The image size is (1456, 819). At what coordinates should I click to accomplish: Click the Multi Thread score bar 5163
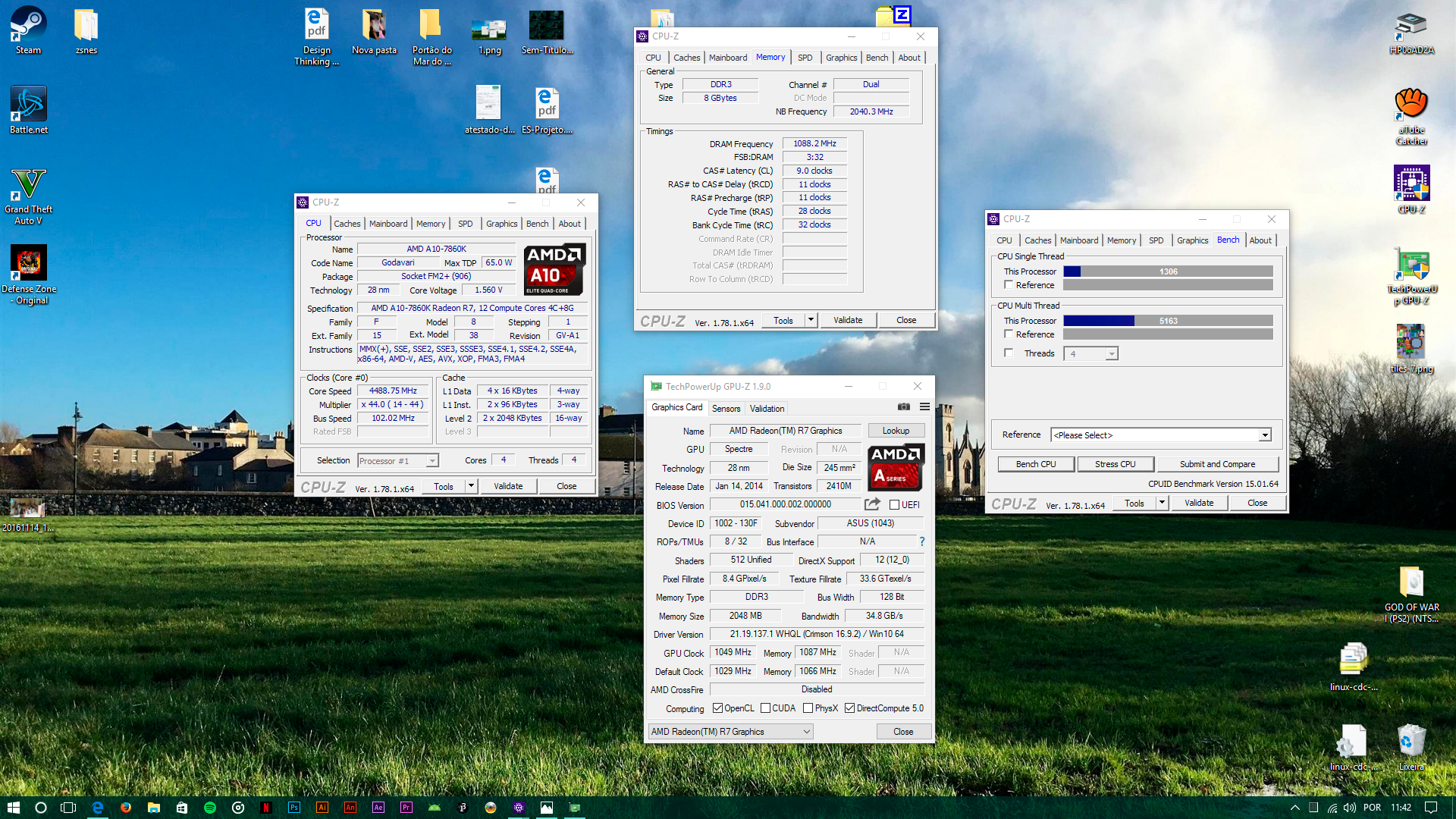1168,321
